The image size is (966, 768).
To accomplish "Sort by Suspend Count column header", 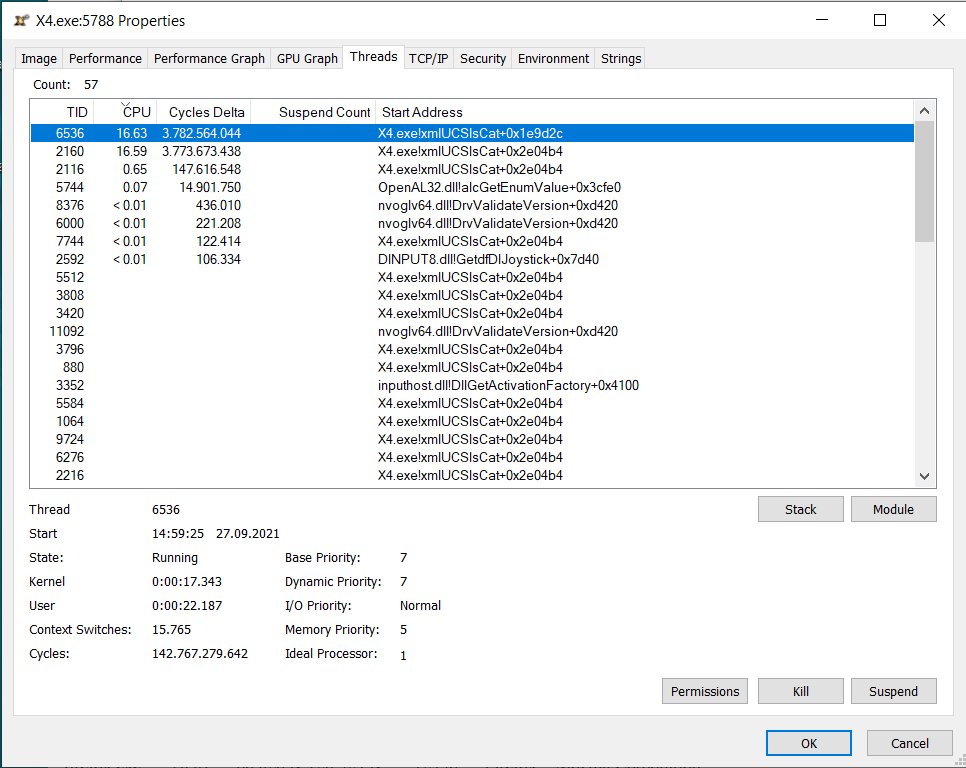I will (x=314, y=112).
